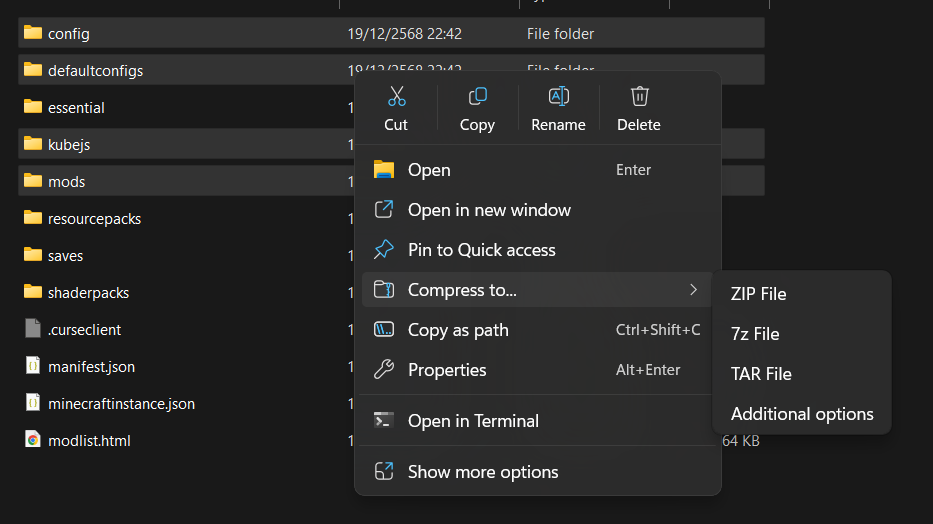Select ZIP File compression option
Image resolution: width=933 pixels, height=524 pixels.
[758, 294]
